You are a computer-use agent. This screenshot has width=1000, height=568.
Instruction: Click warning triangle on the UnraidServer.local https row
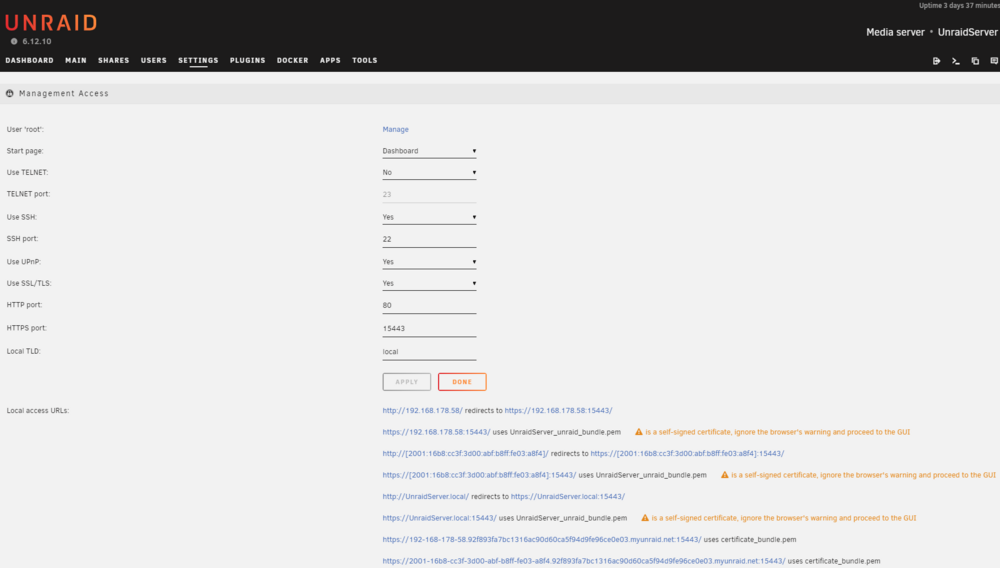point(645,518)
